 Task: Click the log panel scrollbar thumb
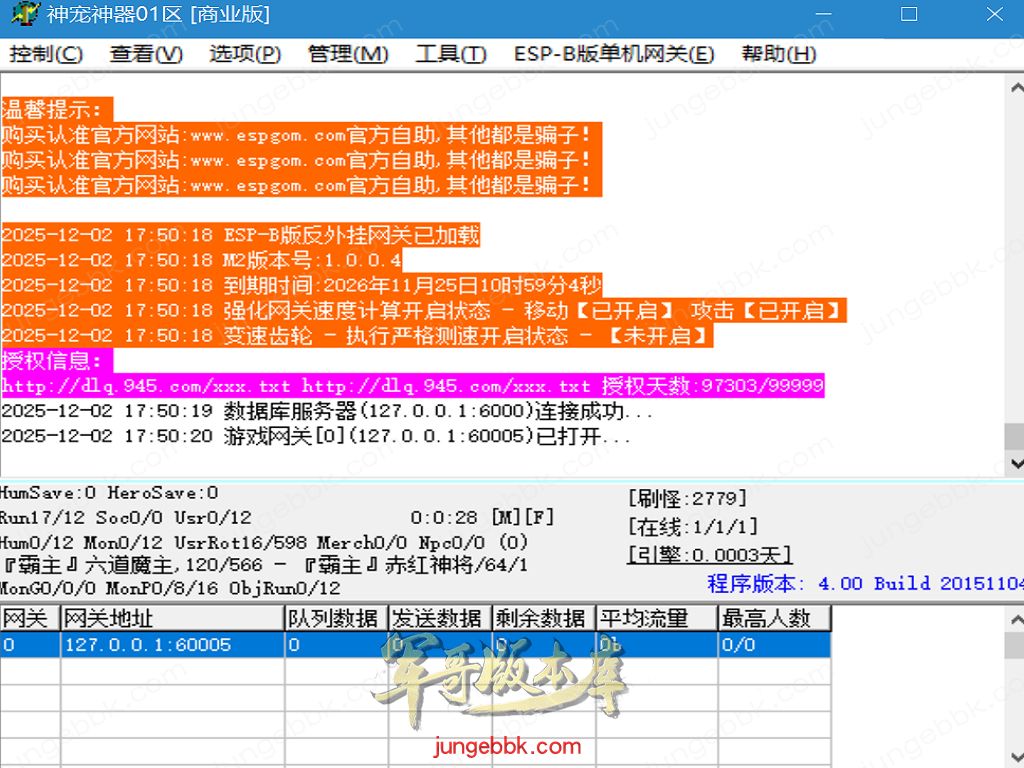click(1015, 437)
